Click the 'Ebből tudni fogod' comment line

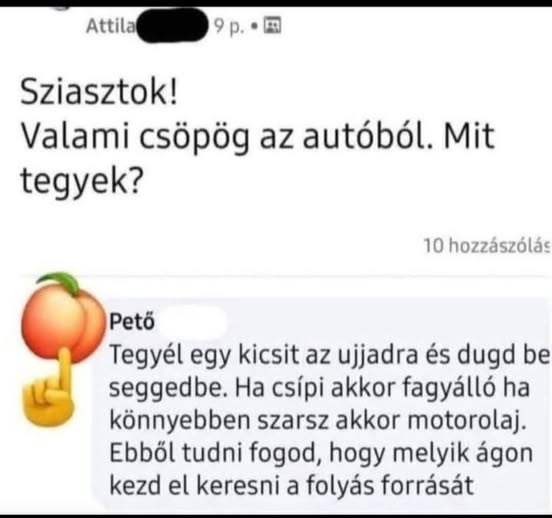tap(321, 453)
